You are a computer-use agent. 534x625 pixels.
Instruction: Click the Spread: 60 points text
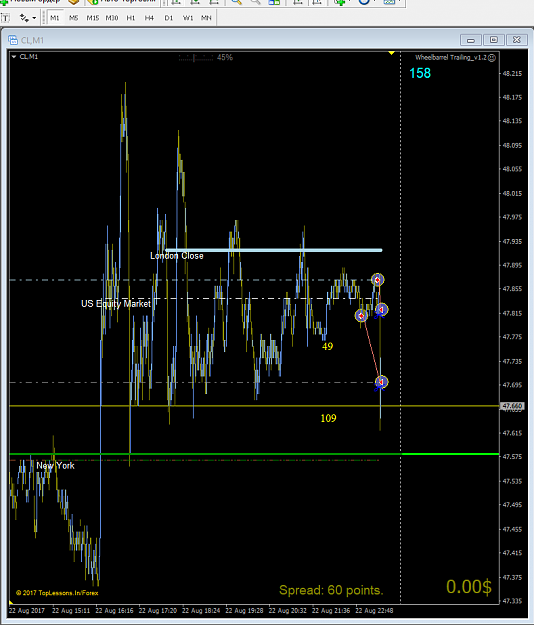(x=331, y=590)
